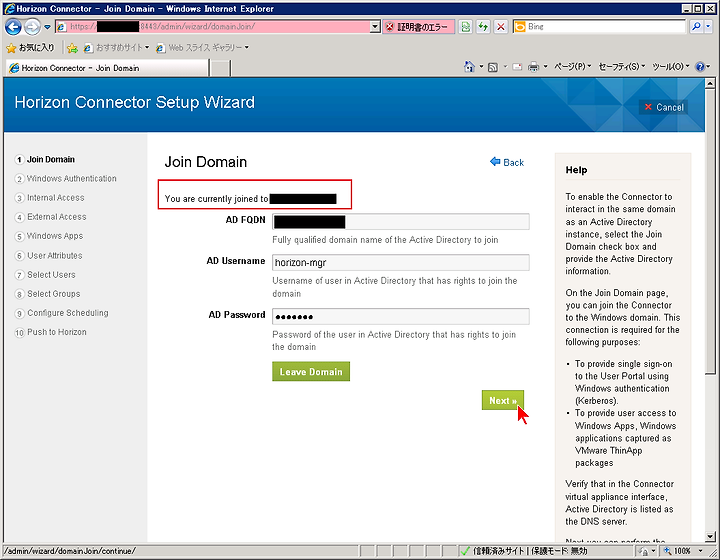Screen dimensions: 720x560
Task: Open the セーフティ(S) menu
Action: point(622,67)
